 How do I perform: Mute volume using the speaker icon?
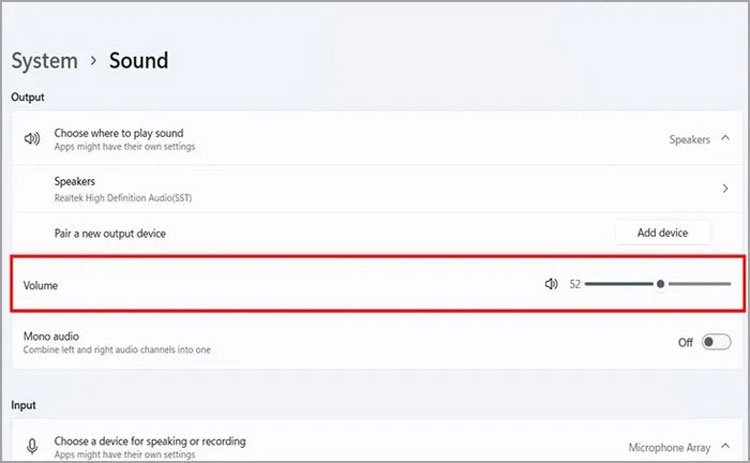[550, 284]
